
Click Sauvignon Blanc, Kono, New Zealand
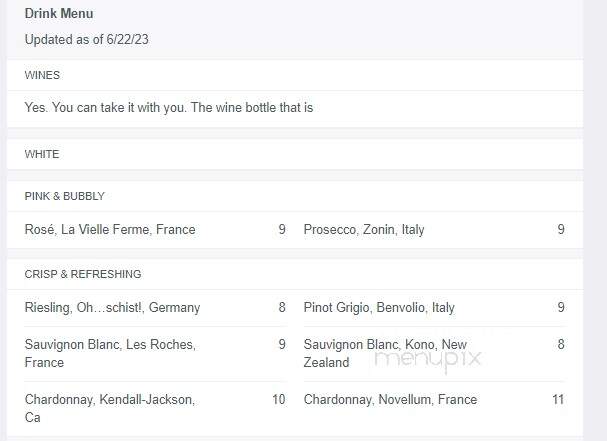pos(385,353)
